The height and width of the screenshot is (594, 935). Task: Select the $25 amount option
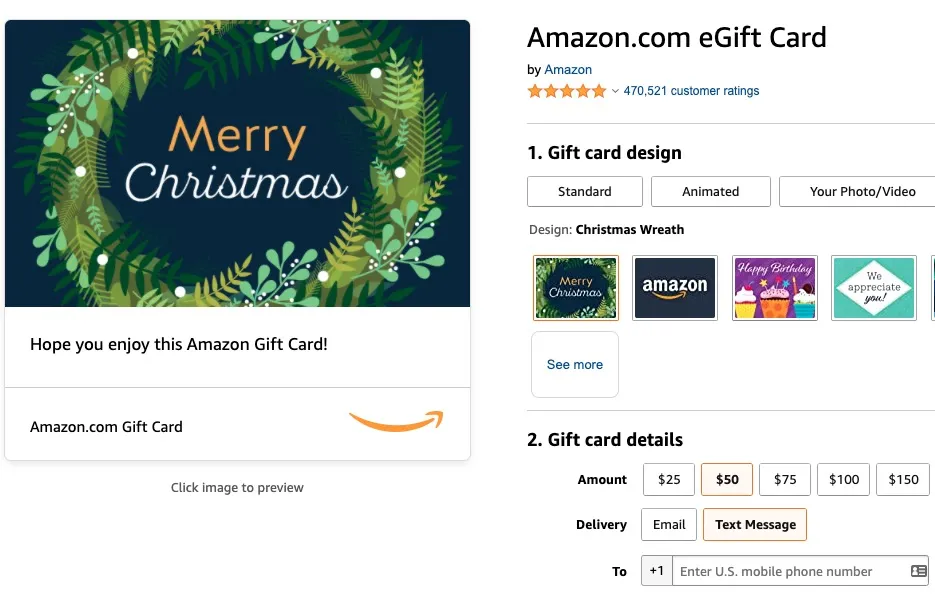coord(669,480)
